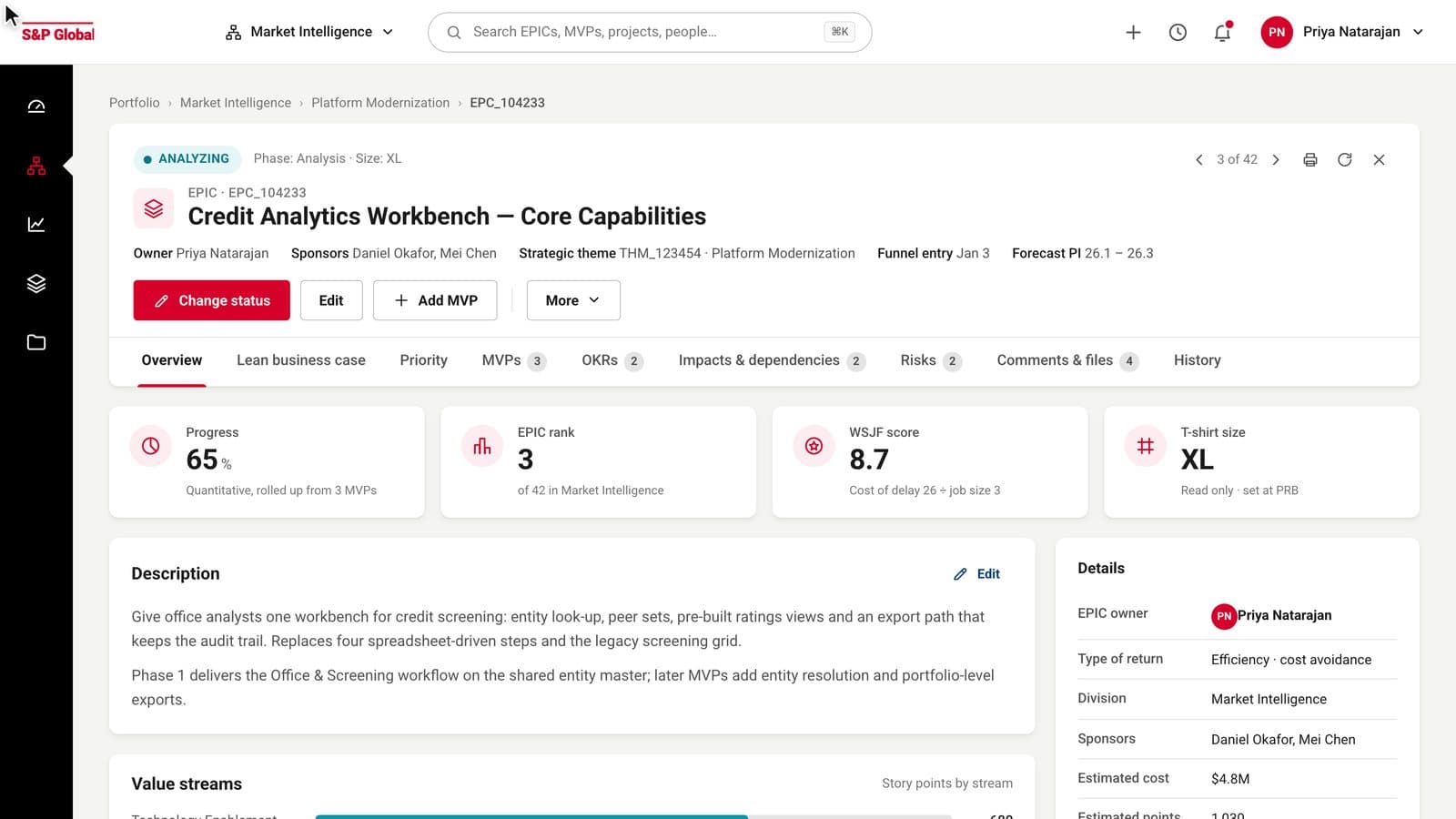Image resolution: width=1456 pixels, height=819 pixels.
Task: Open the Priya Natarajan user menu
Action: 1343,32
